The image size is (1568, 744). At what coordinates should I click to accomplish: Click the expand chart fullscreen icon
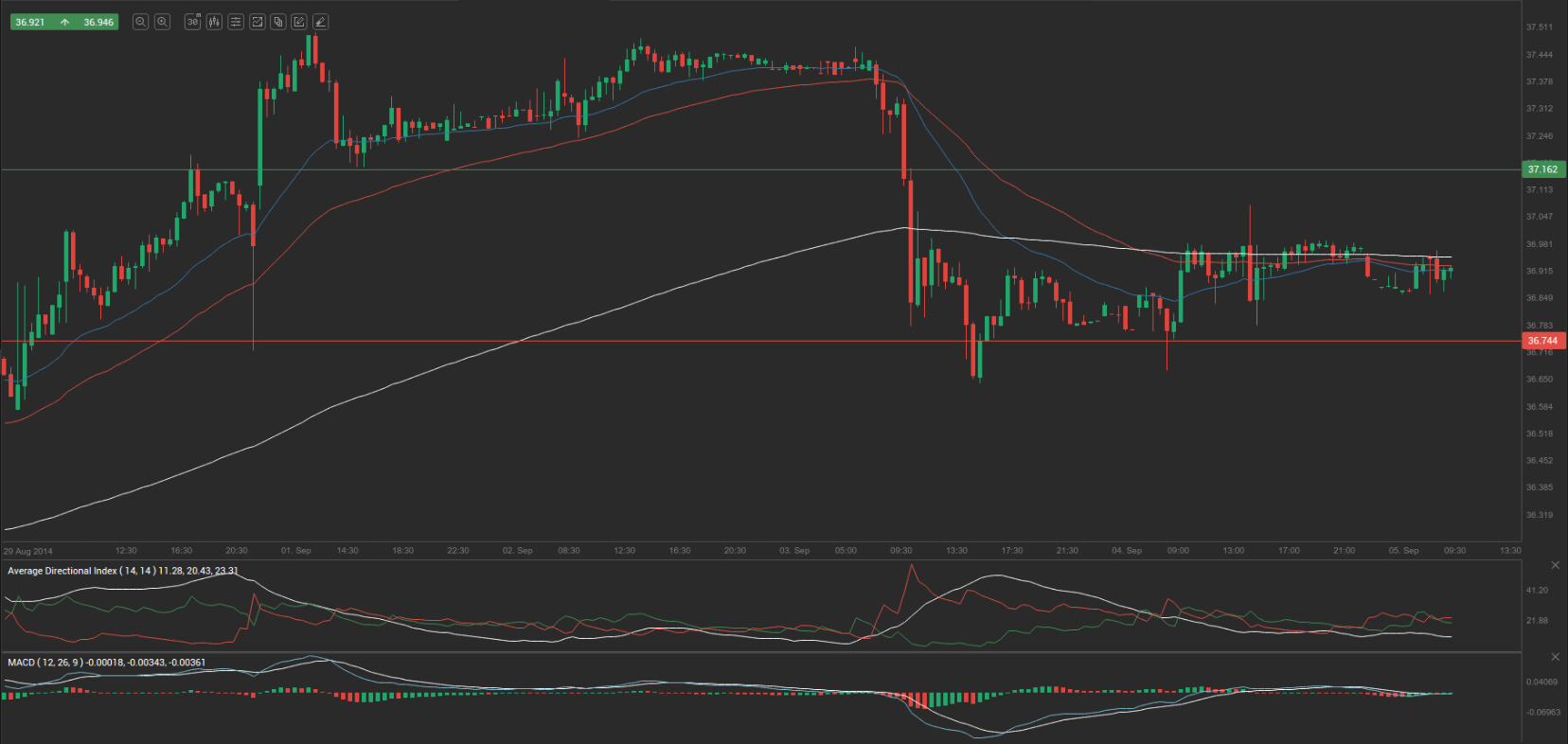(x=257, y=22)
